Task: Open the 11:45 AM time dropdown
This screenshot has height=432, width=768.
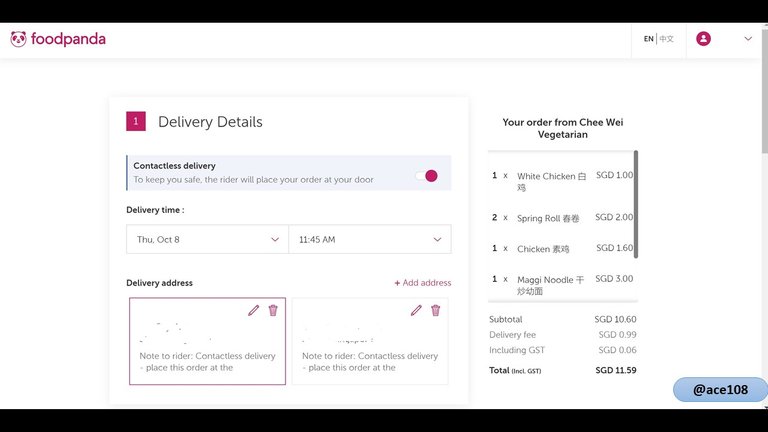Action: 370,240
